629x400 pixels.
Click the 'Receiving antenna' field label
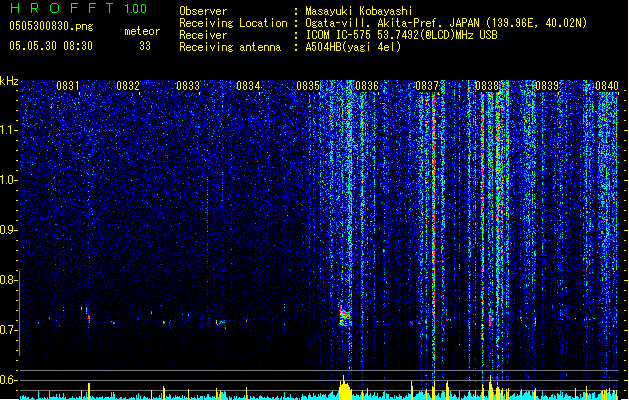pyautogui.click(x=230, y=47)
